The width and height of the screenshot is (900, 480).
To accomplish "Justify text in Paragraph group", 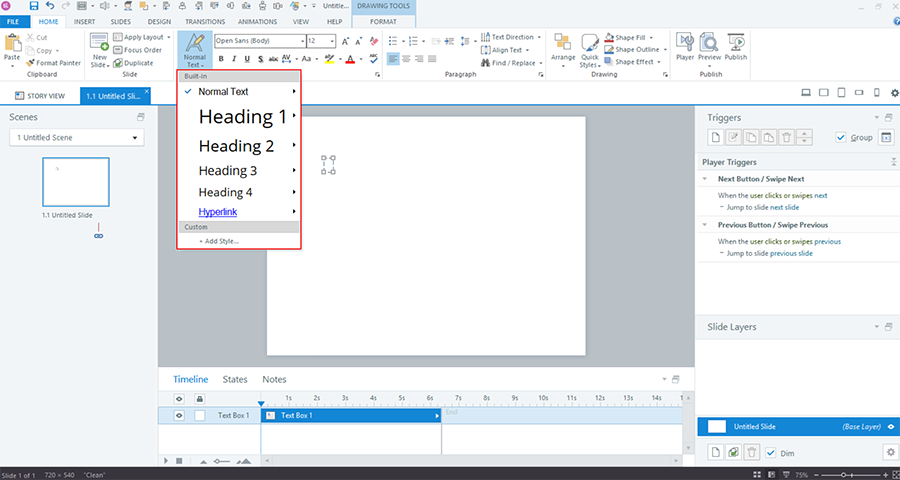I will click(432, 59).
